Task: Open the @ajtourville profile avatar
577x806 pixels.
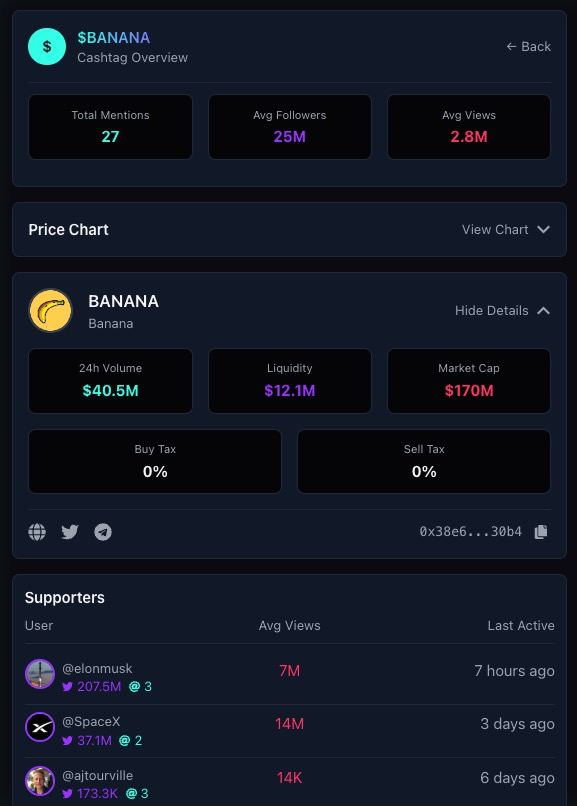Action: click(x=40, y=781)
